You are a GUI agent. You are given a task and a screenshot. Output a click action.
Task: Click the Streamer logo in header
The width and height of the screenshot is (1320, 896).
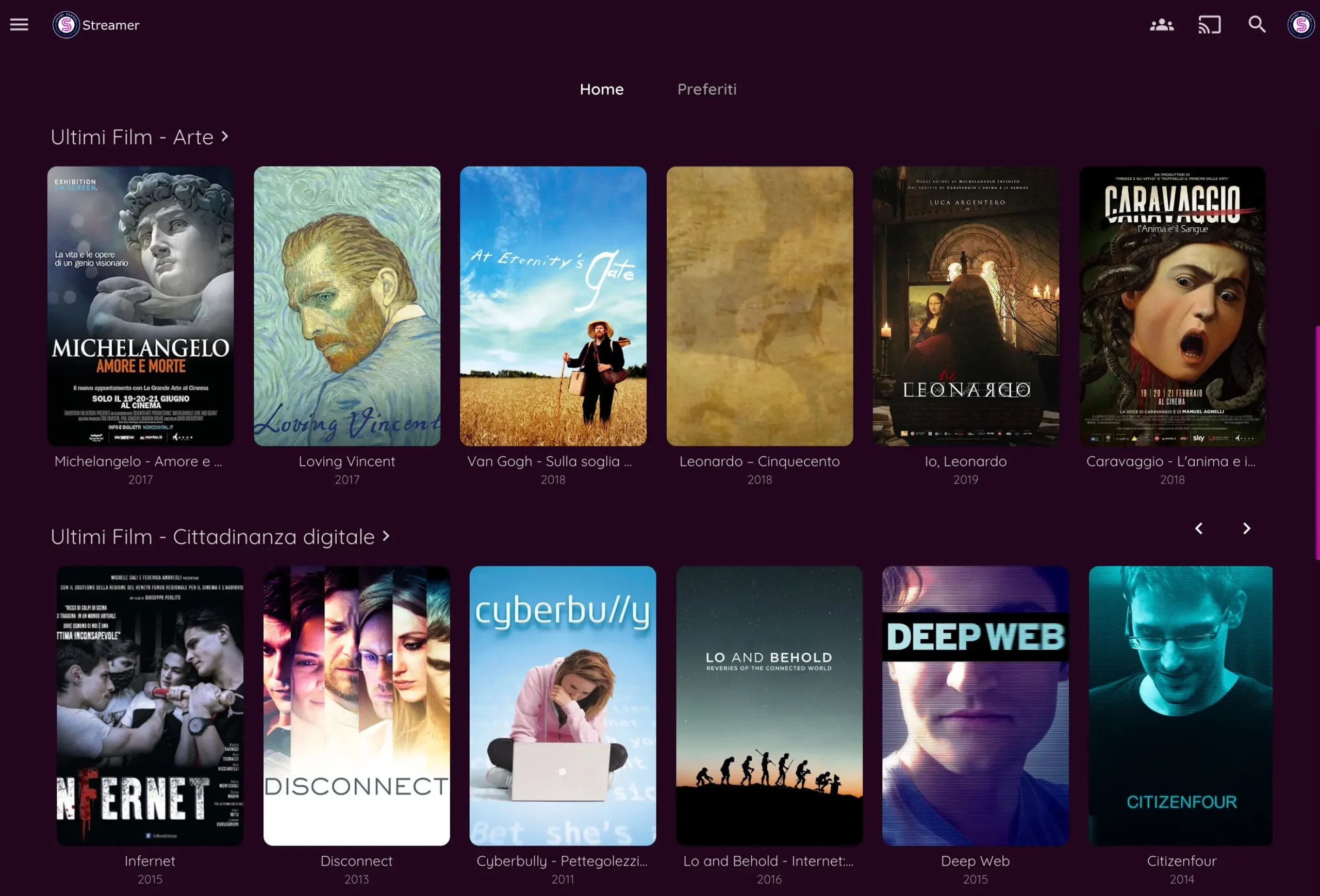point(95,25)
